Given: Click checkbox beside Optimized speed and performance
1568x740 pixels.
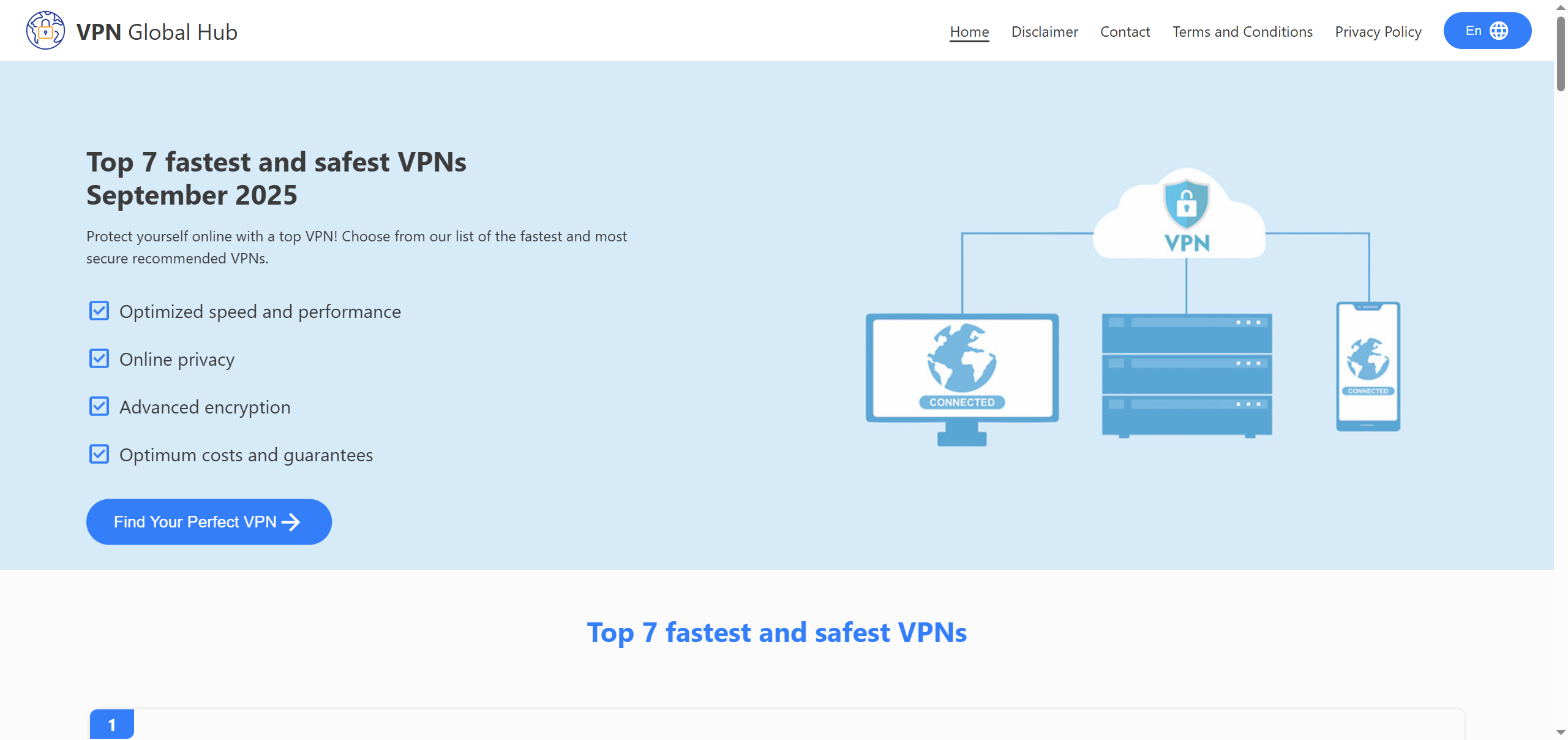Looking at the screenshot, I should (99, 311).
